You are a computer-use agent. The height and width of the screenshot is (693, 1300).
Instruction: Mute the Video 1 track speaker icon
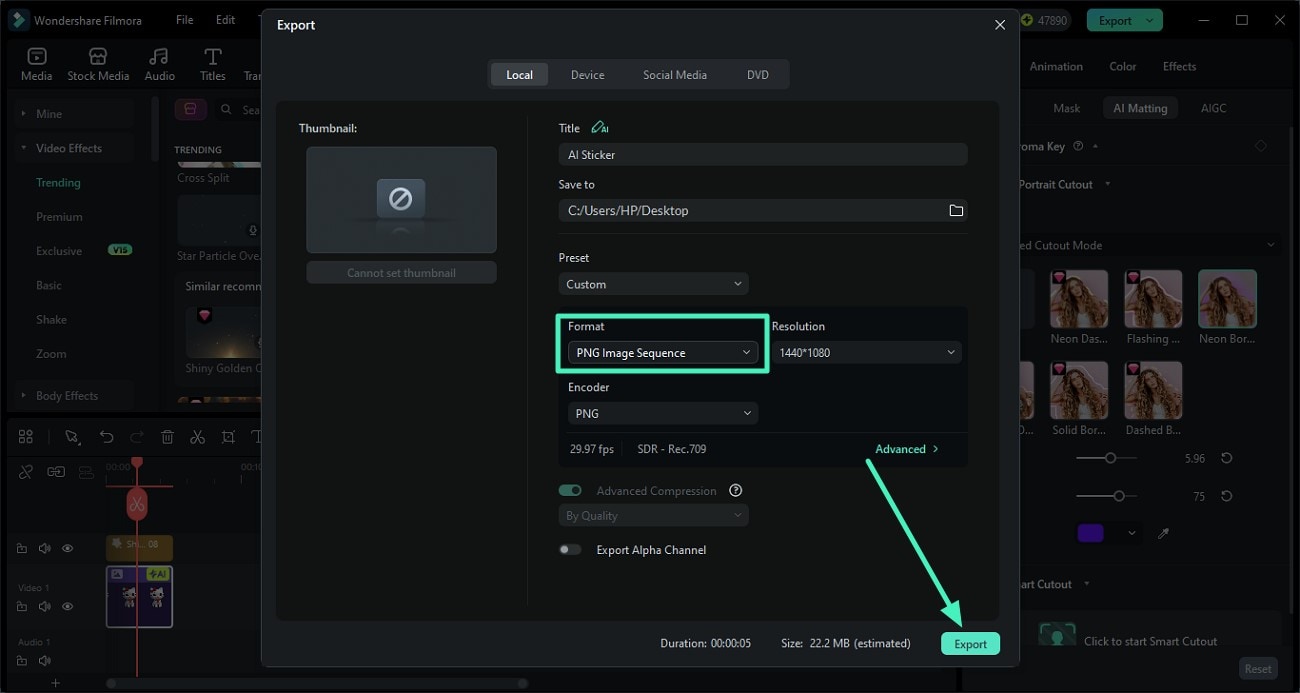[45, 607]
